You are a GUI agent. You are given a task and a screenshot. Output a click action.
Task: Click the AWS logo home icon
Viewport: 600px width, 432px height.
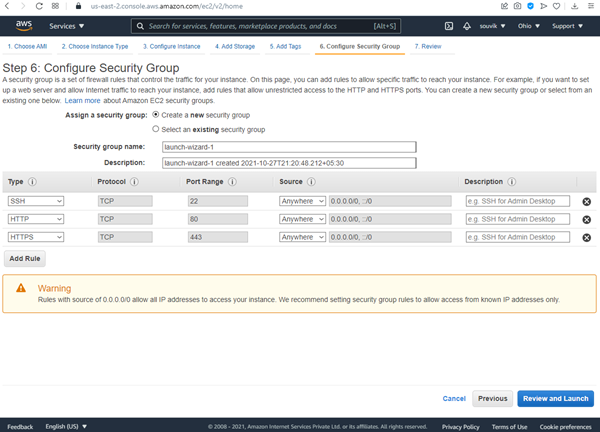tap(24, 26)
